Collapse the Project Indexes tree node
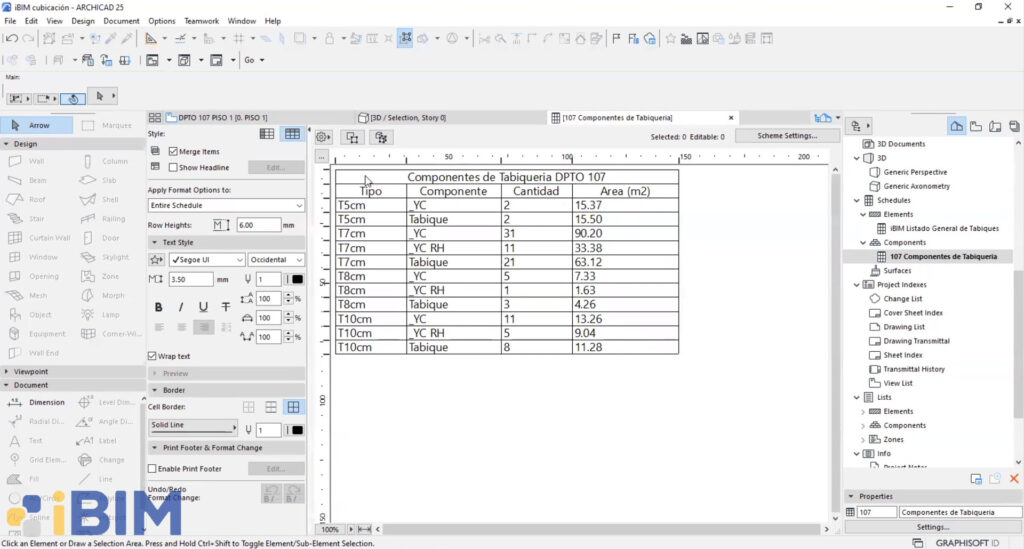Image resolution: width=1024 pixels, height=549 pixels. [855, 285]
